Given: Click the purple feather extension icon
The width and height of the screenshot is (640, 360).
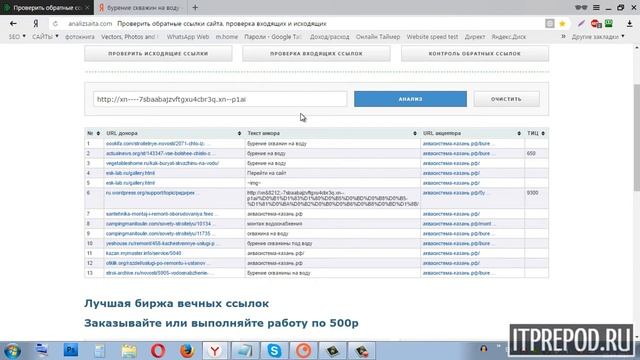Looking at the screenshot, I should pyautogui.click(x=581, y=24).
